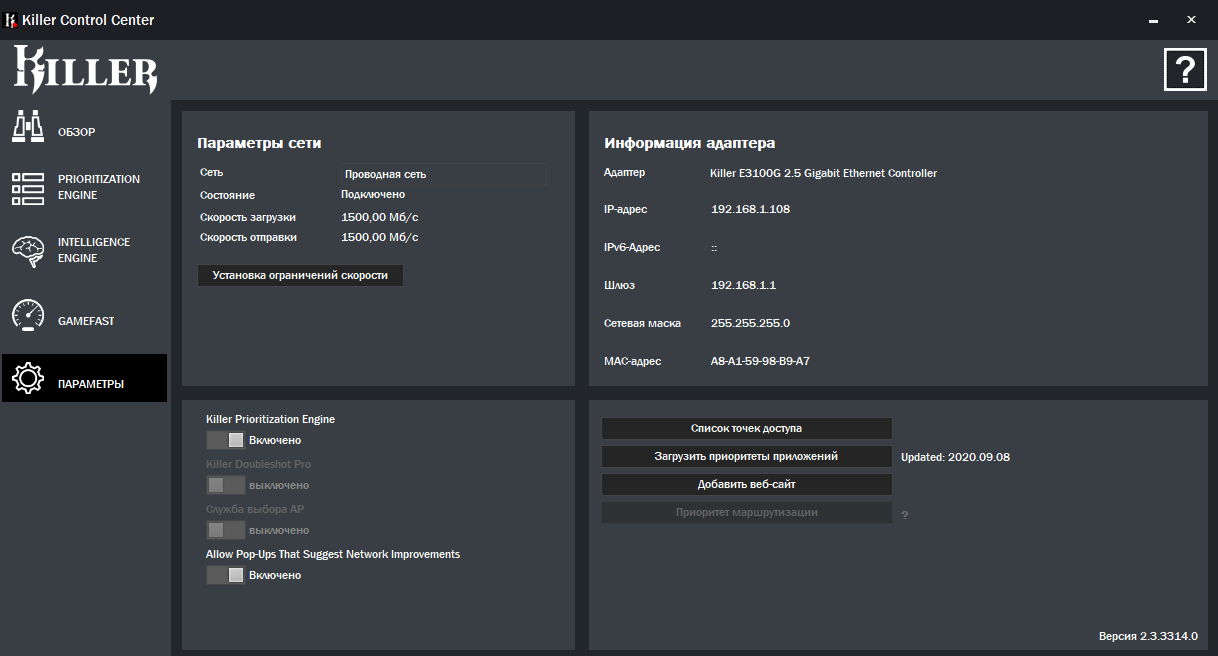Click small question mark beside routing priority
1218x656 pixels.
[905, 515]
